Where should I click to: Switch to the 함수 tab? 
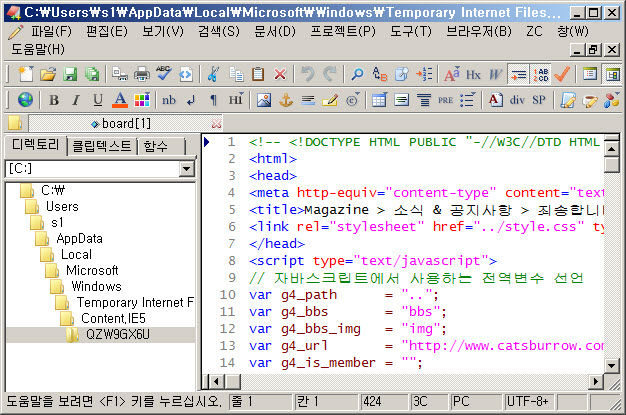[155, 146]
